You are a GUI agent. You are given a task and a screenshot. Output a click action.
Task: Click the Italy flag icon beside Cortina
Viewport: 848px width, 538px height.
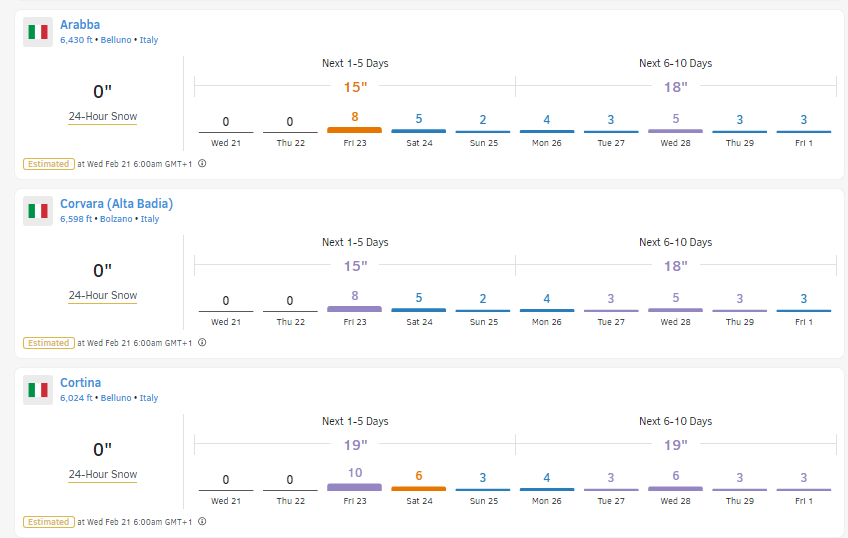point(38,390)
